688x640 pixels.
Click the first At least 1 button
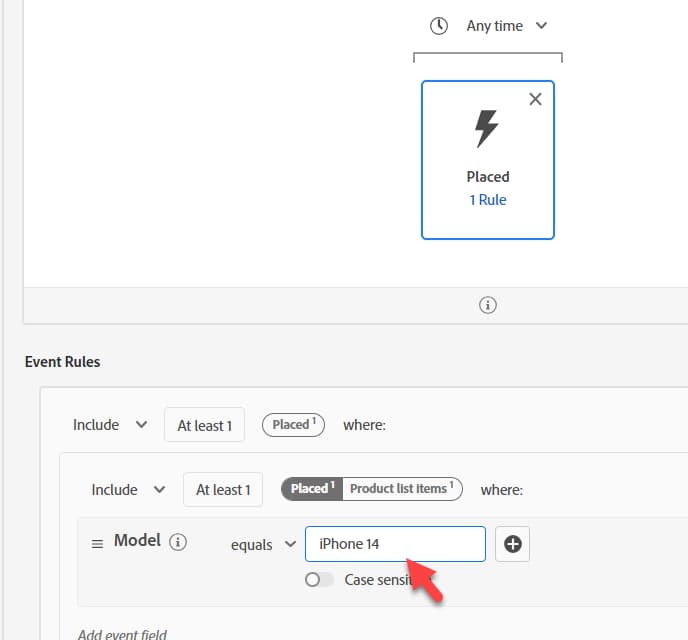[204, 425]
